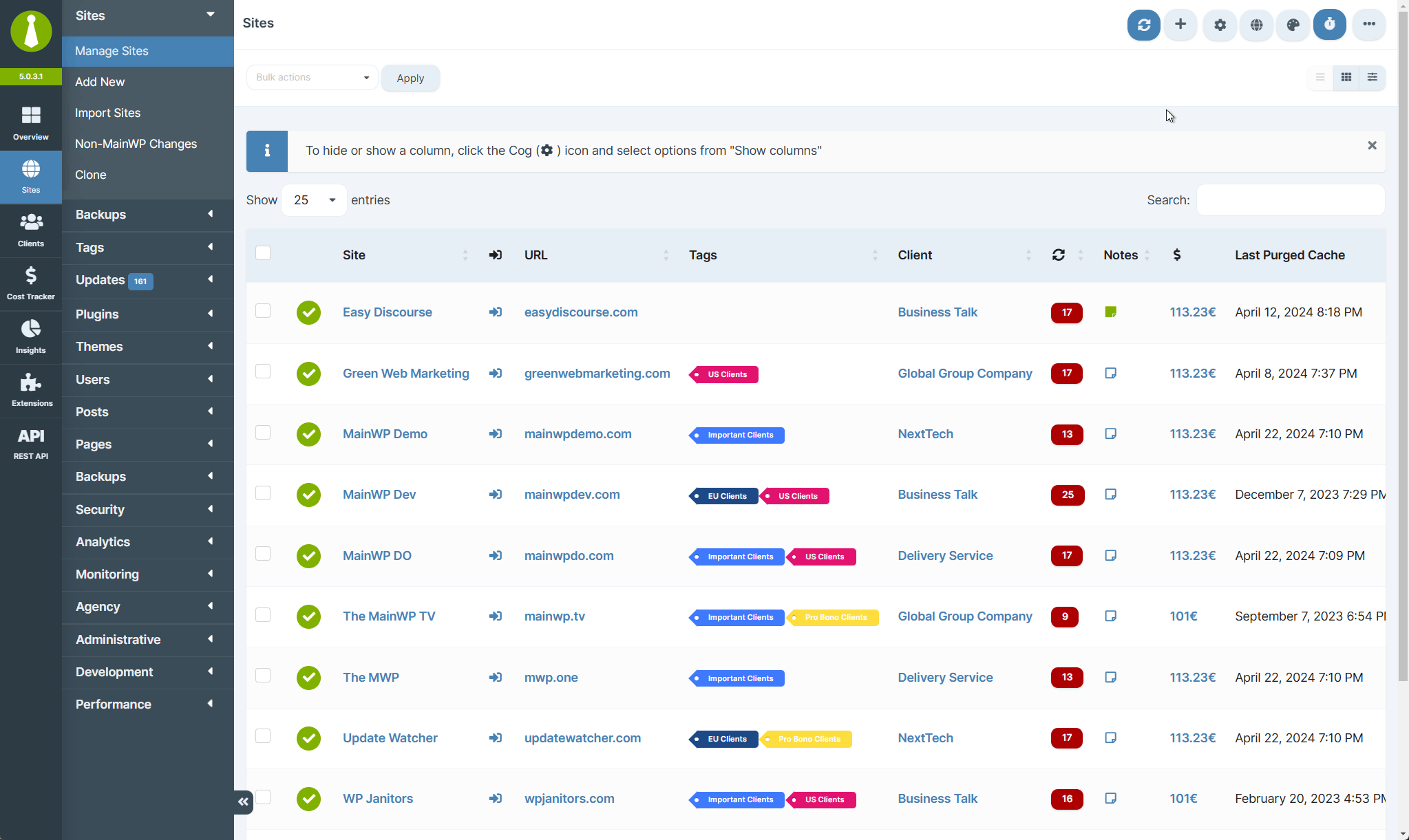Check the select-all checkbox in table header
Viewport: 1409px width, 840px height.
click(x=263, y=252)
